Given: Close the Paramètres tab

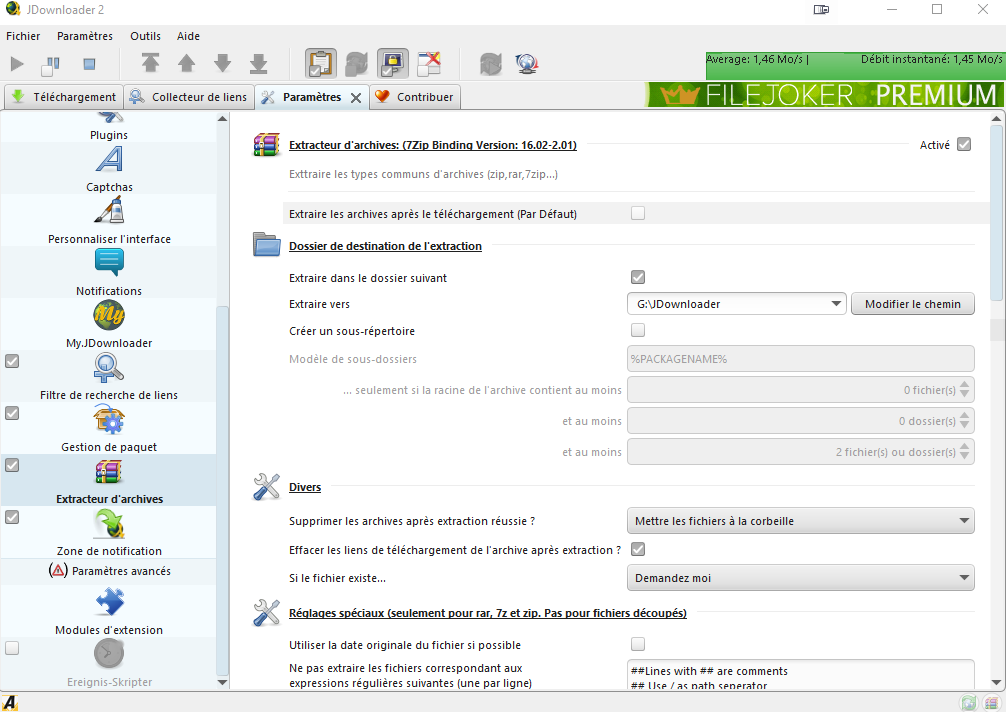Looking at the screenshot, I should (x=356, y=97).
